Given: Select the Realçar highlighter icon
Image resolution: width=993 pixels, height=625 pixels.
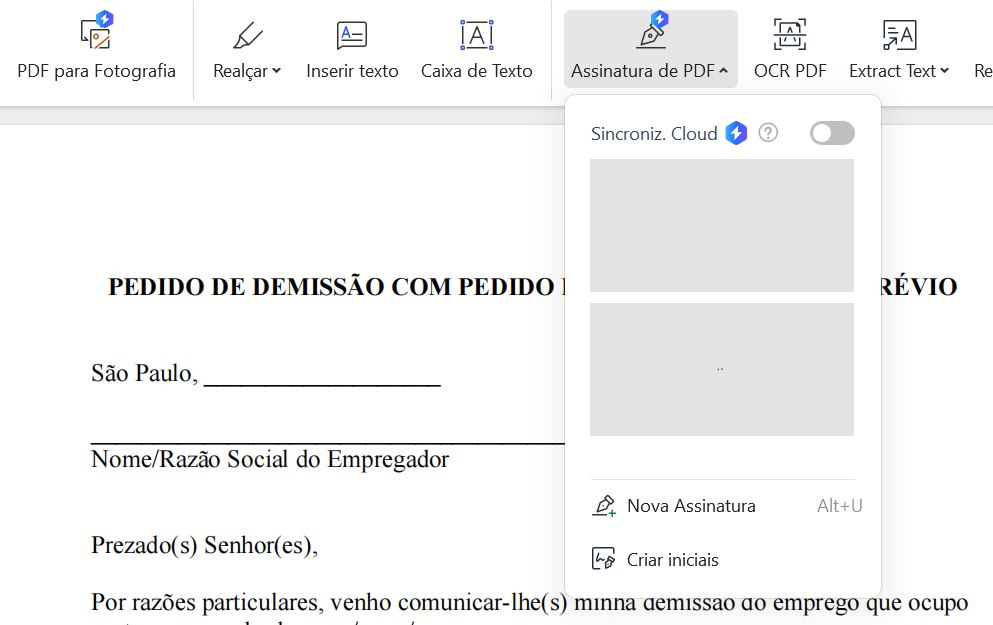Looking at the screenshot, I should 247,35.
